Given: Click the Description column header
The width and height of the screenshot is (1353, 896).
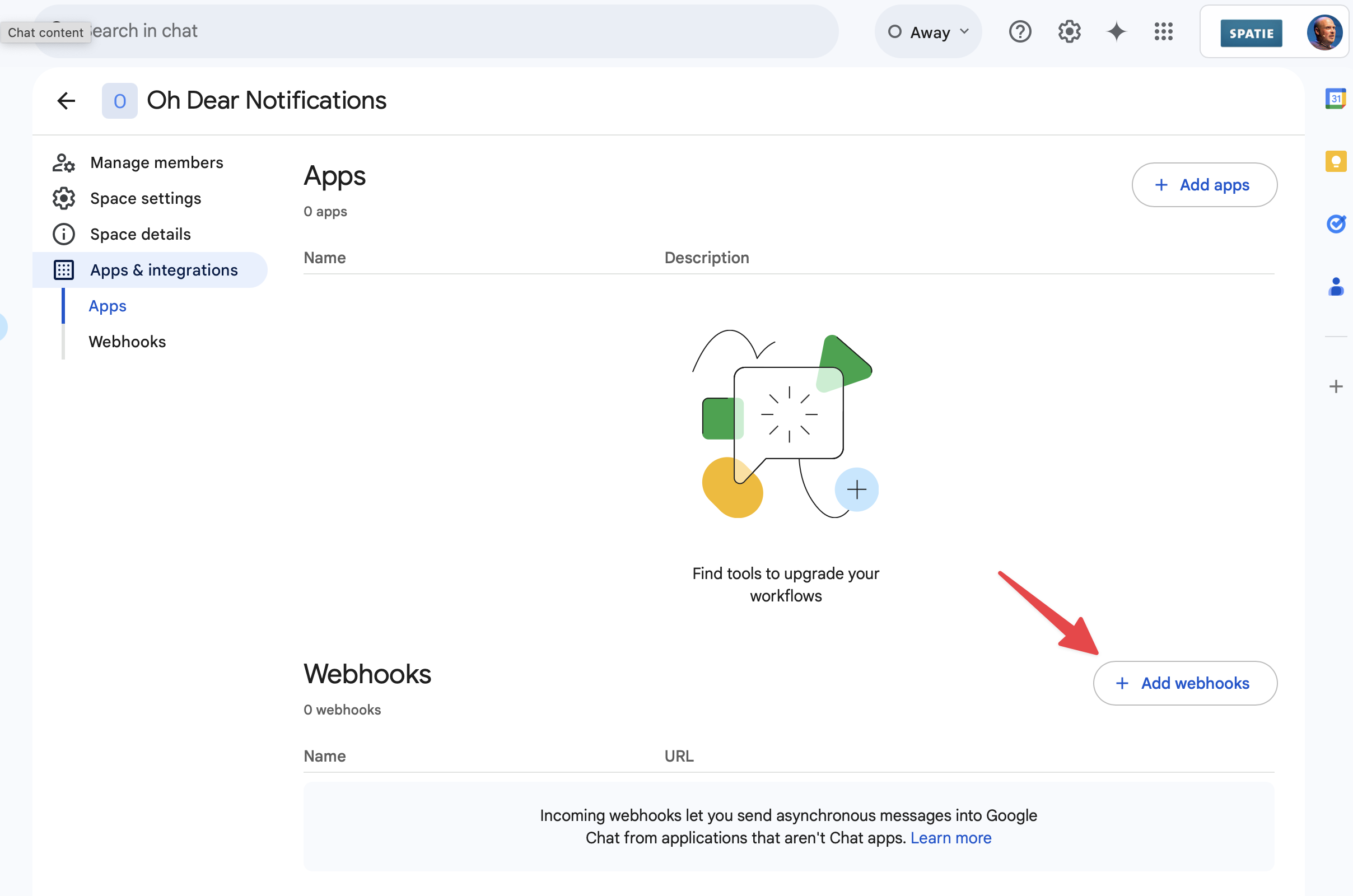Looking at the screenshot, I should 706,258.
